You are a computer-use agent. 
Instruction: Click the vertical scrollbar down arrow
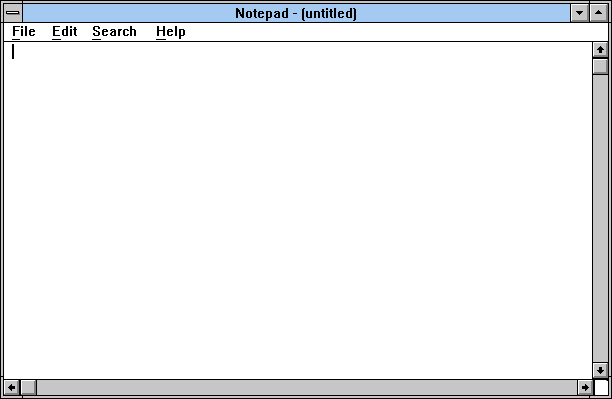[x=600, y=370]
